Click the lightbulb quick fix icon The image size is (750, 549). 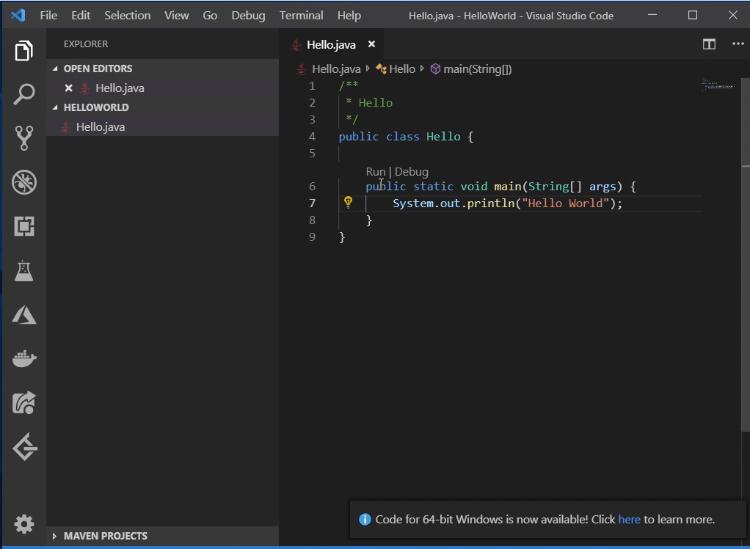coord(348,202)
